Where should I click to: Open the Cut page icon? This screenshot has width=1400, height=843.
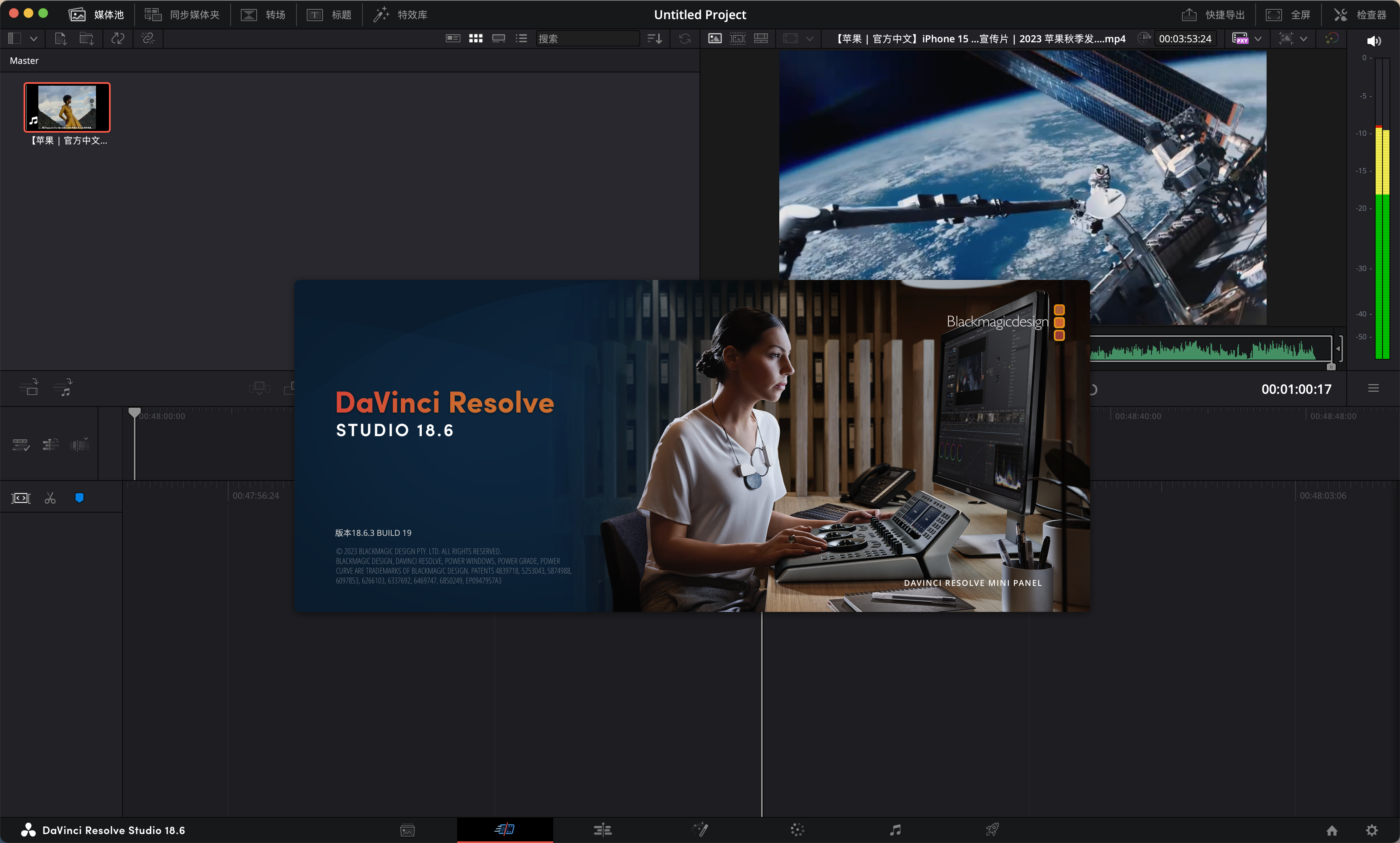505,830
